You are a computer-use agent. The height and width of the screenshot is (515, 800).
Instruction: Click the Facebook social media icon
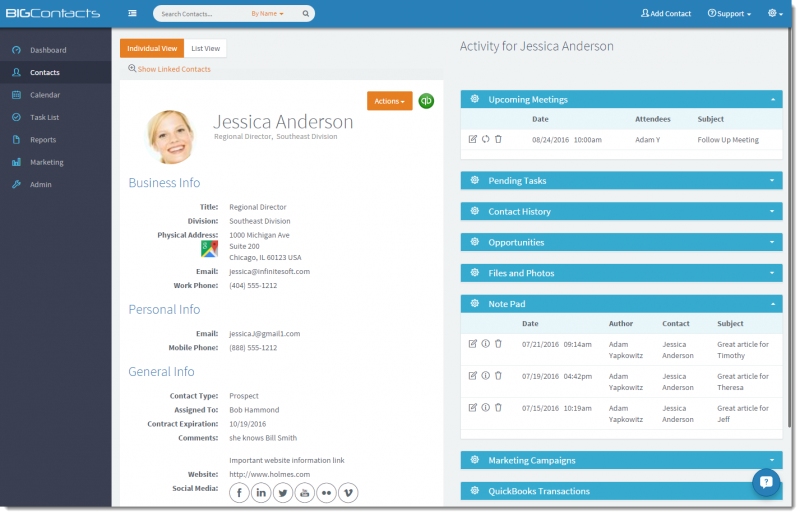(239, 493)
